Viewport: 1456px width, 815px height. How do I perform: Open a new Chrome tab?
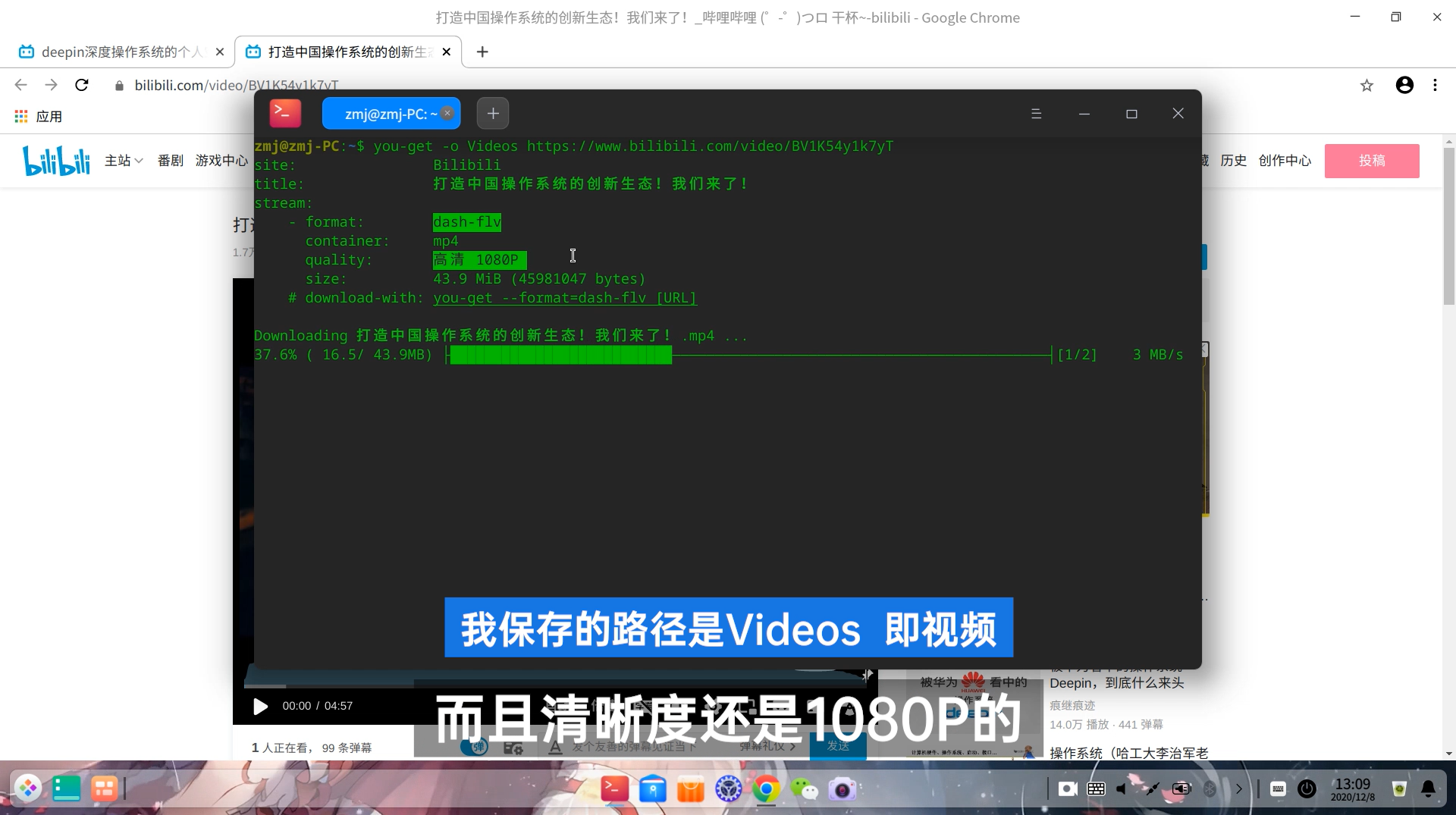tap(482, 52)
